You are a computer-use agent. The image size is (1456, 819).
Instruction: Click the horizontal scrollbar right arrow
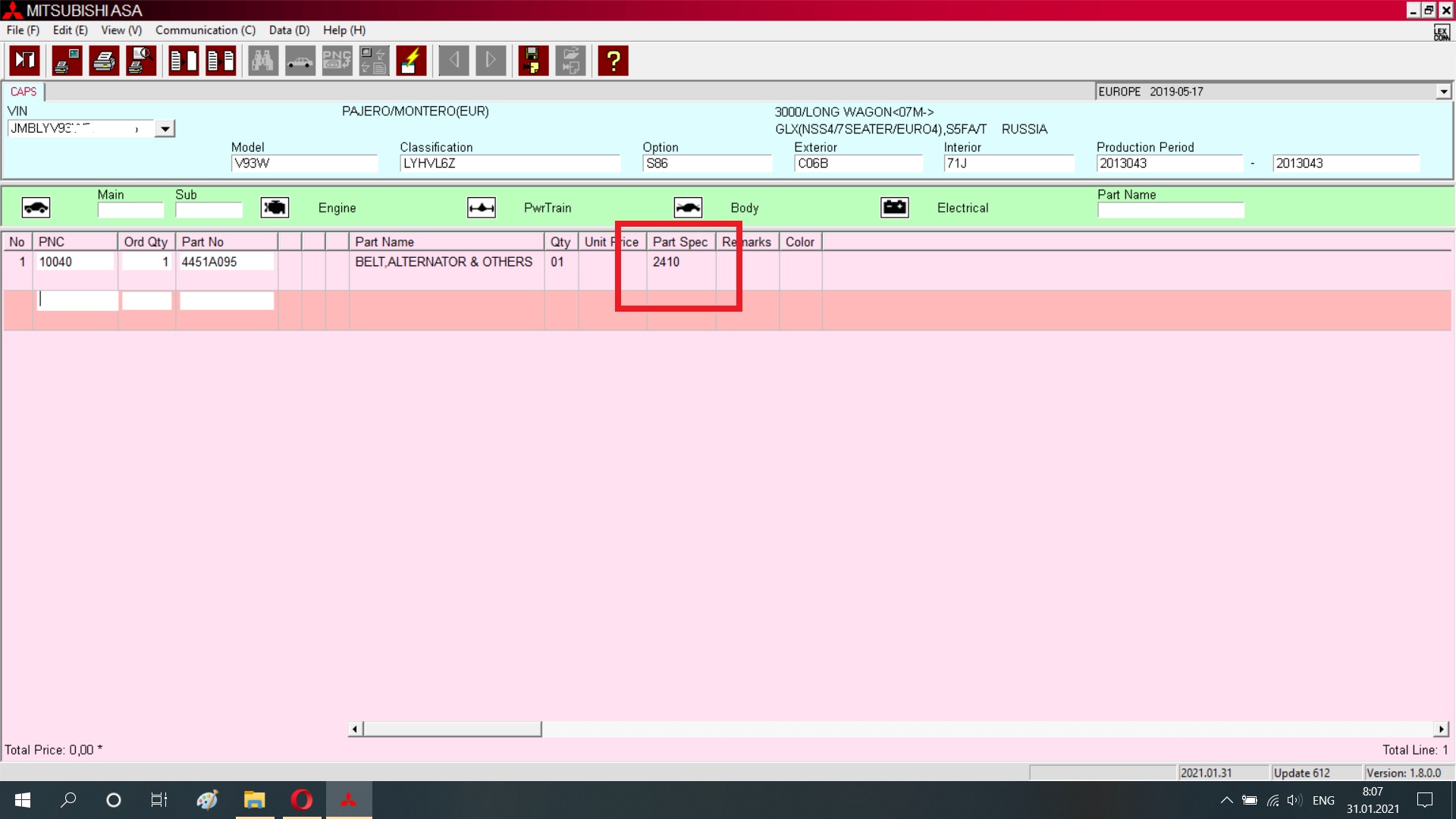click(1441, 729)
